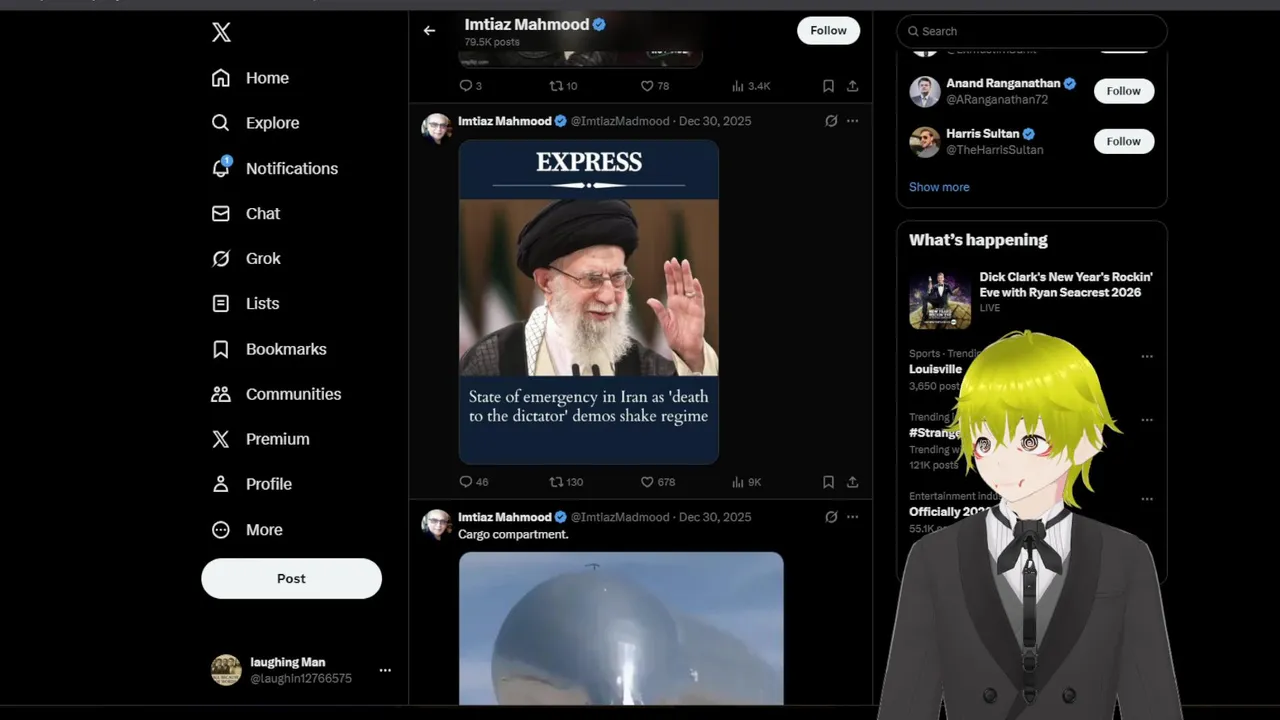View analytics showing 3.4K views
Viewport: 1280px width, 720px height.
751,86
